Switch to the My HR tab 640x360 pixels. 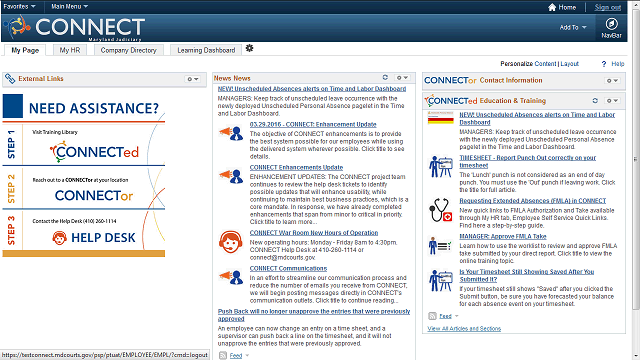[x=70, y=50]
